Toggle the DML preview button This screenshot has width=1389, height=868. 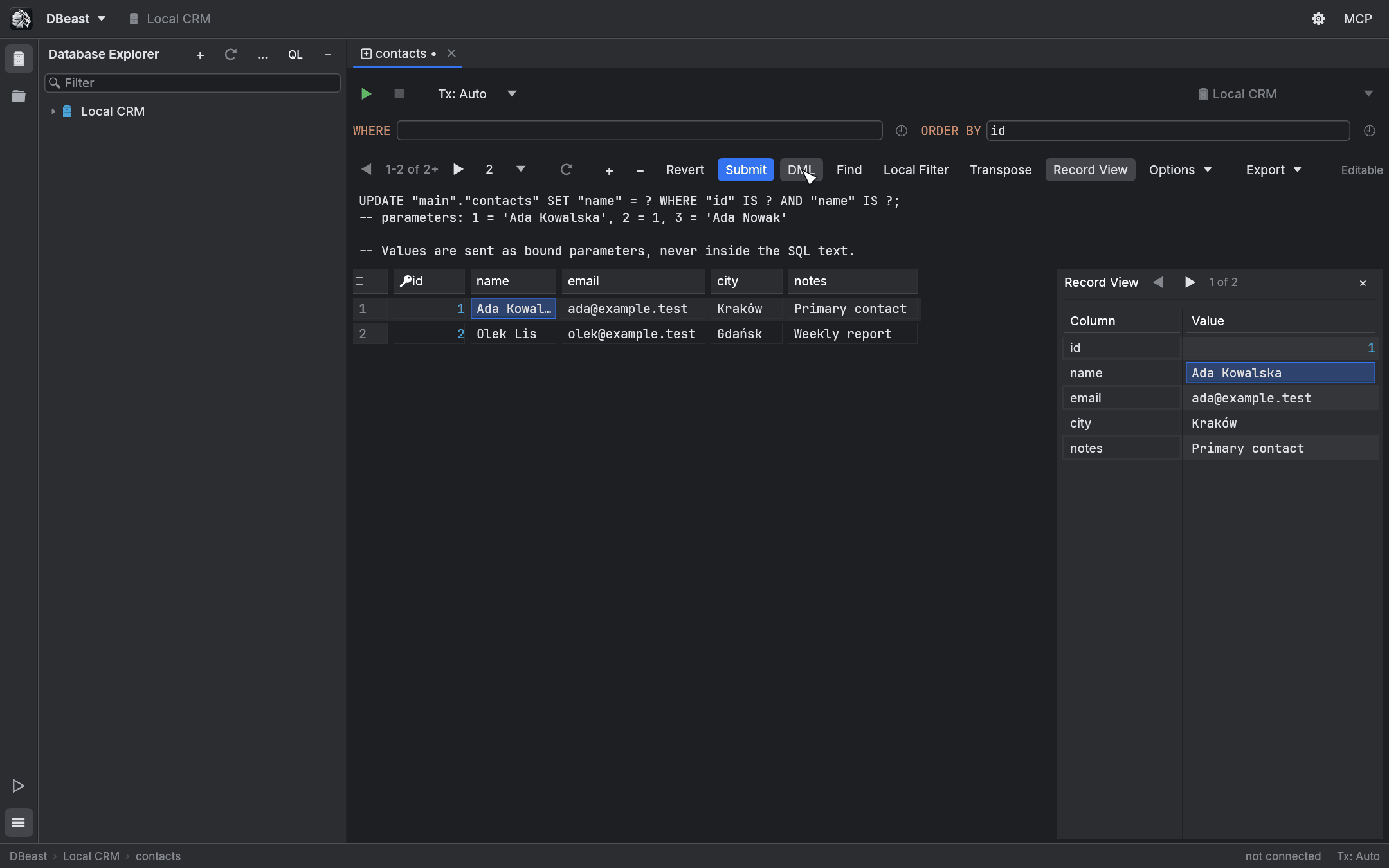pos(801,170)
